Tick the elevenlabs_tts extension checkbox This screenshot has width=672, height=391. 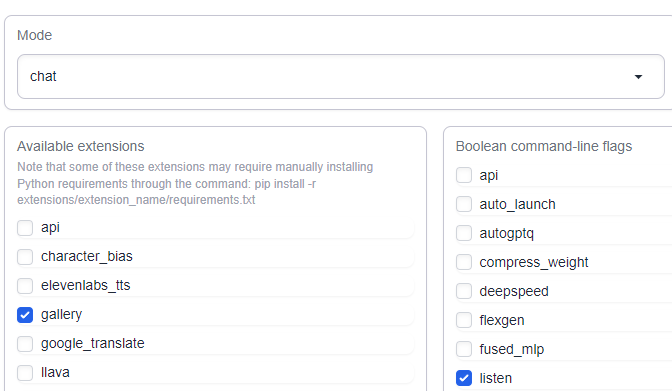coord(25,286)
